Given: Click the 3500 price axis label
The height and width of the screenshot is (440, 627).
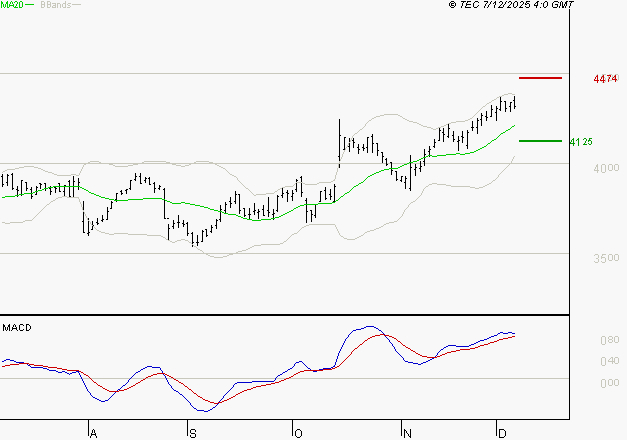Looking at the screenshot, I should [x=606, y=258].
